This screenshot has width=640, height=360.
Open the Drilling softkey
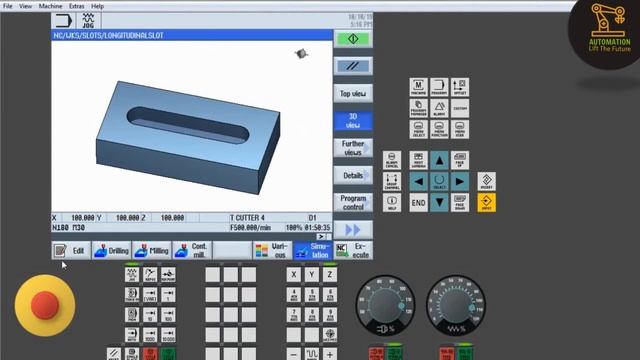click(111, 251)
